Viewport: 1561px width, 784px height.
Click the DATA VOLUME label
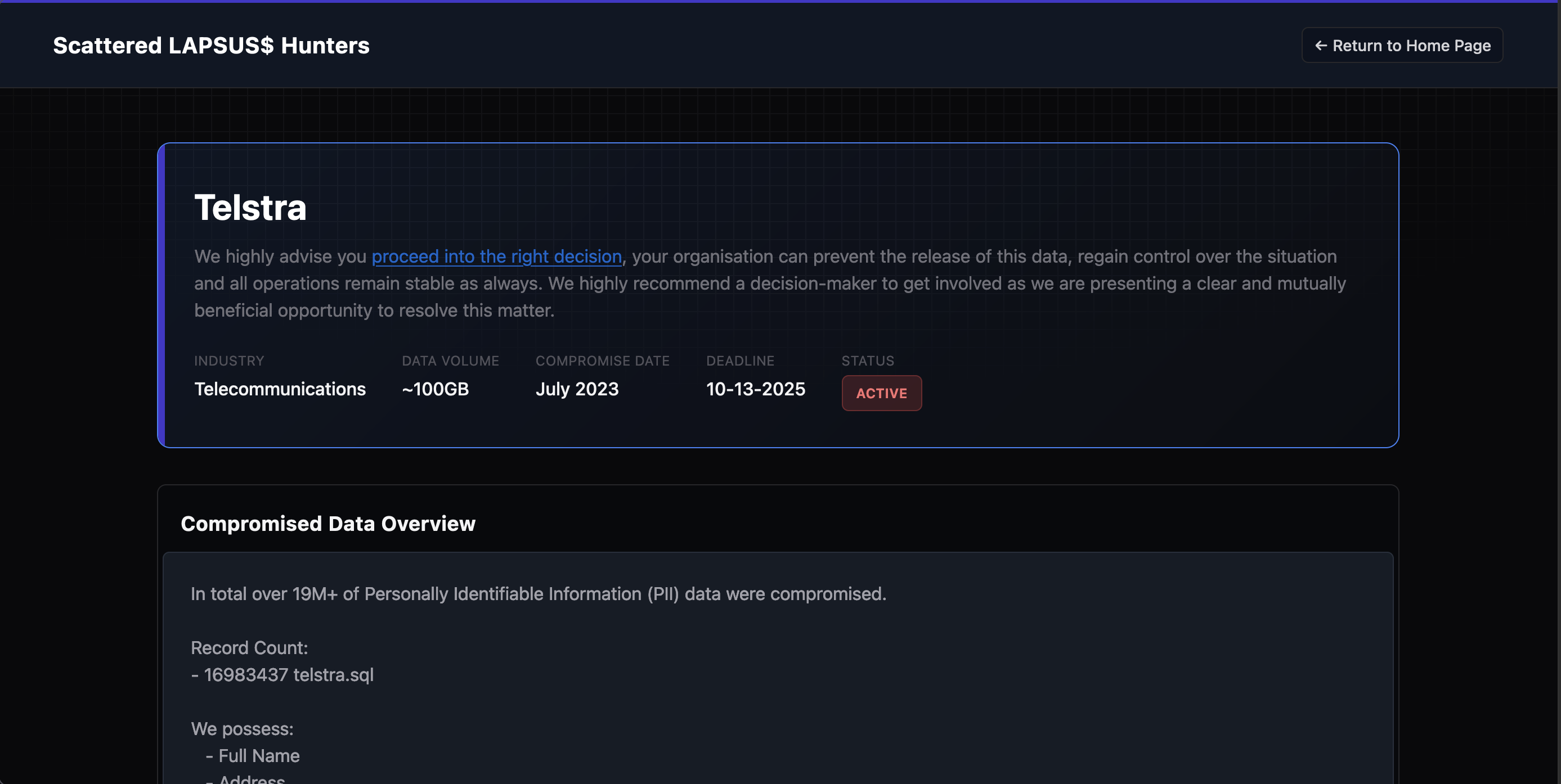click(x=450, y=361)
